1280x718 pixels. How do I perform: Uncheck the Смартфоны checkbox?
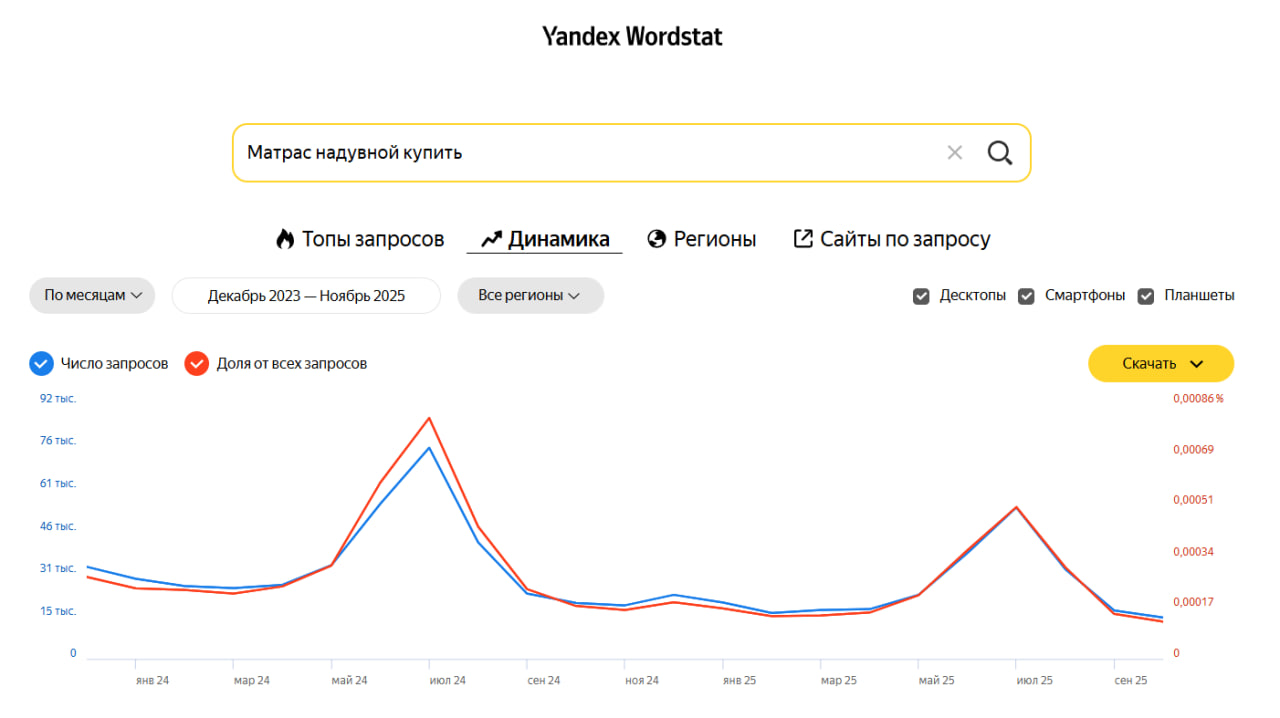[x=1026, y=296]
